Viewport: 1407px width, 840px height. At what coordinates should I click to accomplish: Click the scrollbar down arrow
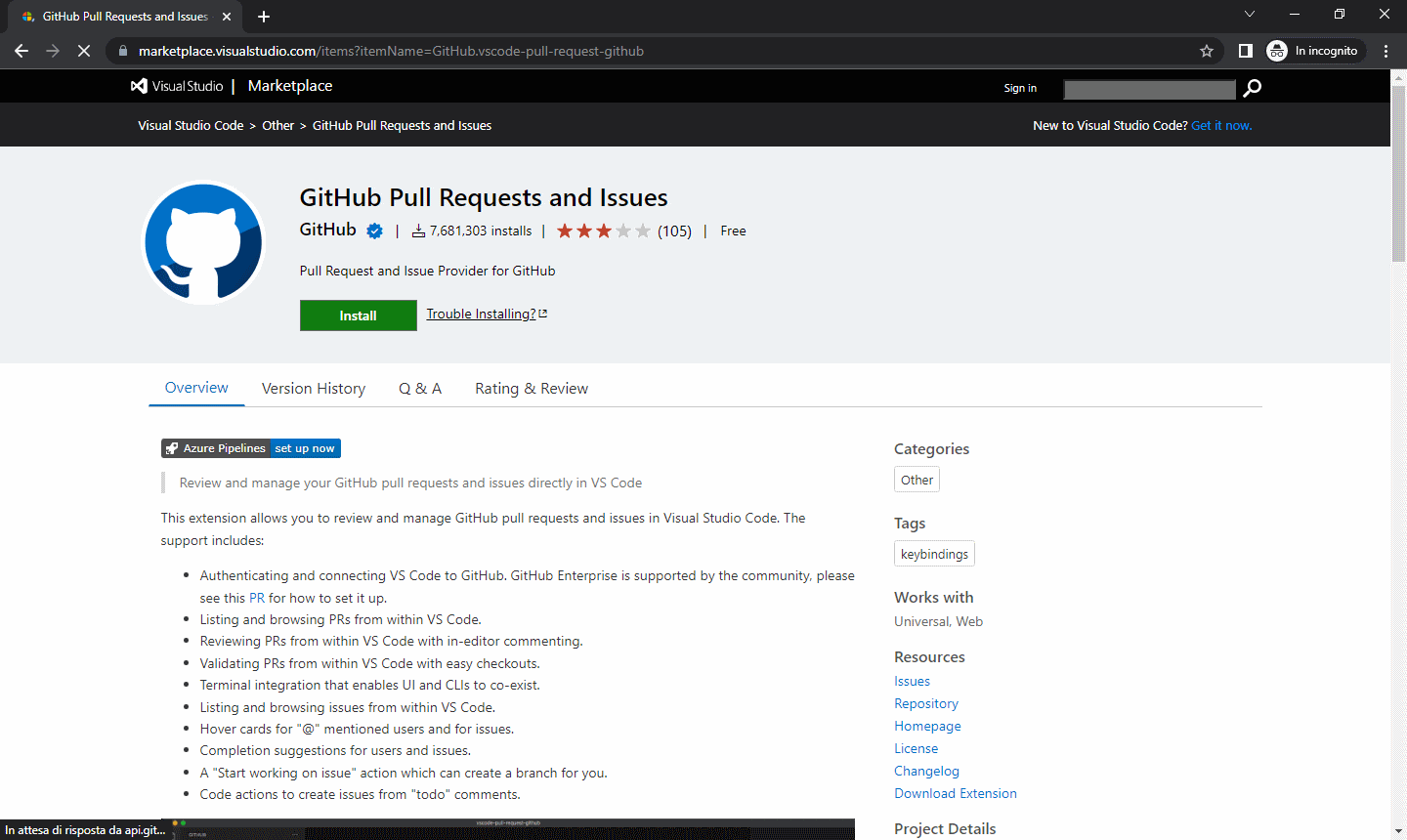pyautogui.click(x=1398, y=831)
